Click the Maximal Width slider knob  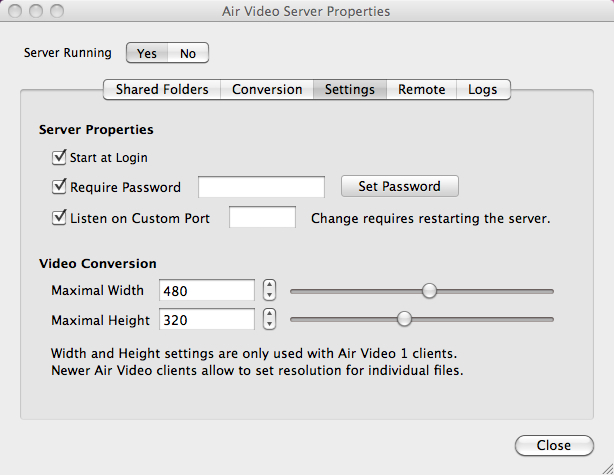click(429, 291)
